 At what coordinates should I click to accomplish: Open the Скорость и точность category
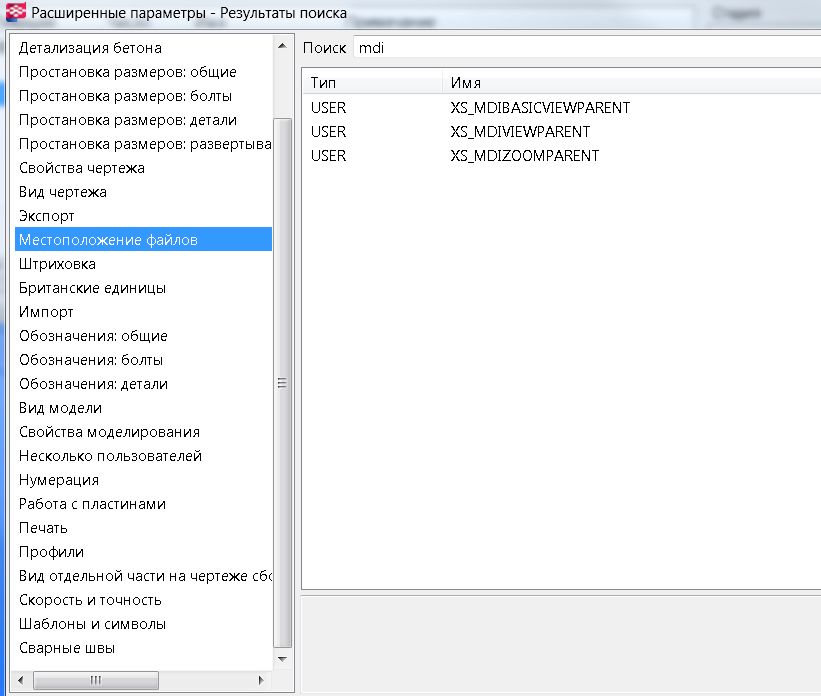click(x=90, y=600)
